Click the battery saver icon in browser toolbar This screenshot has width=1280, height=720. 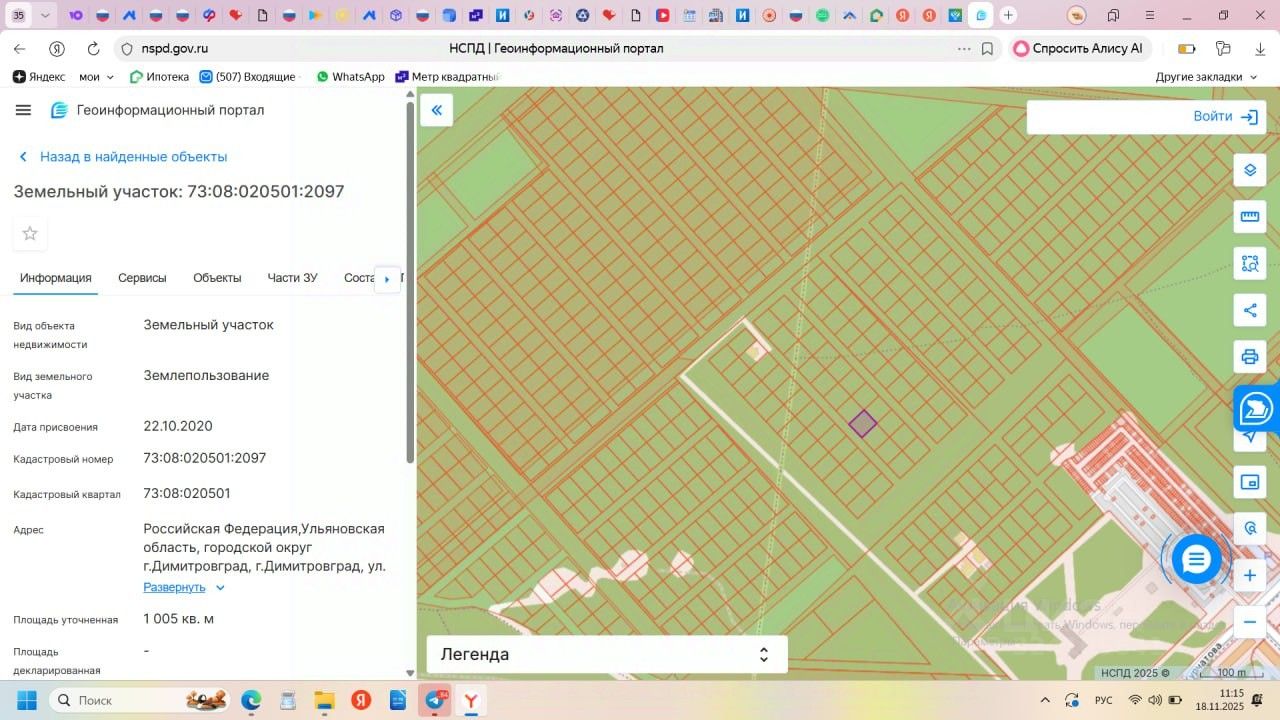tap(1187, 48)
